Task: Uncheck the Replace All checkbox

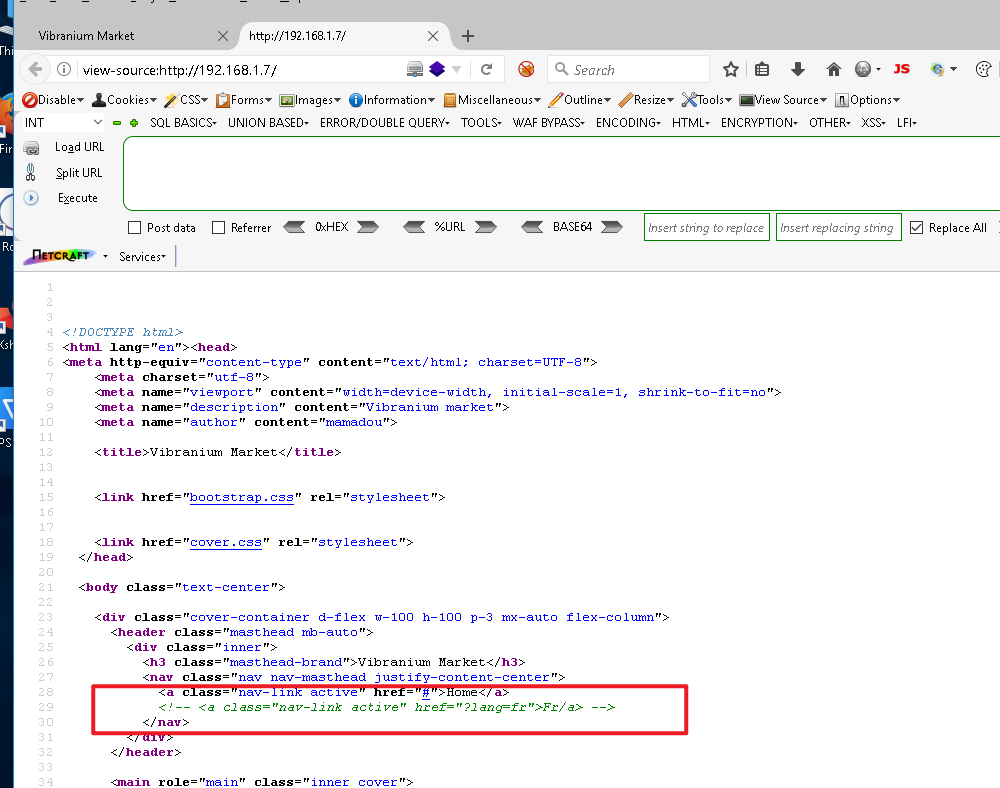Action: pos(916,228)
